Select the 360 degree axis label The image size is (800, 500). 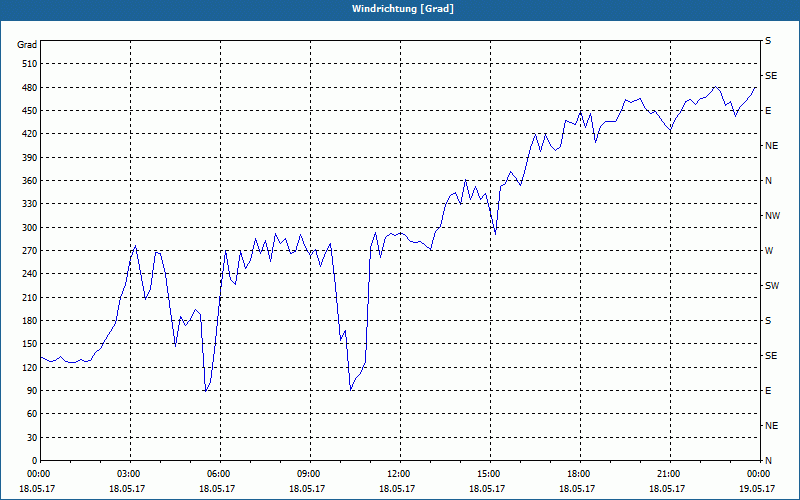pyautogui.click(x=30, y=181)
